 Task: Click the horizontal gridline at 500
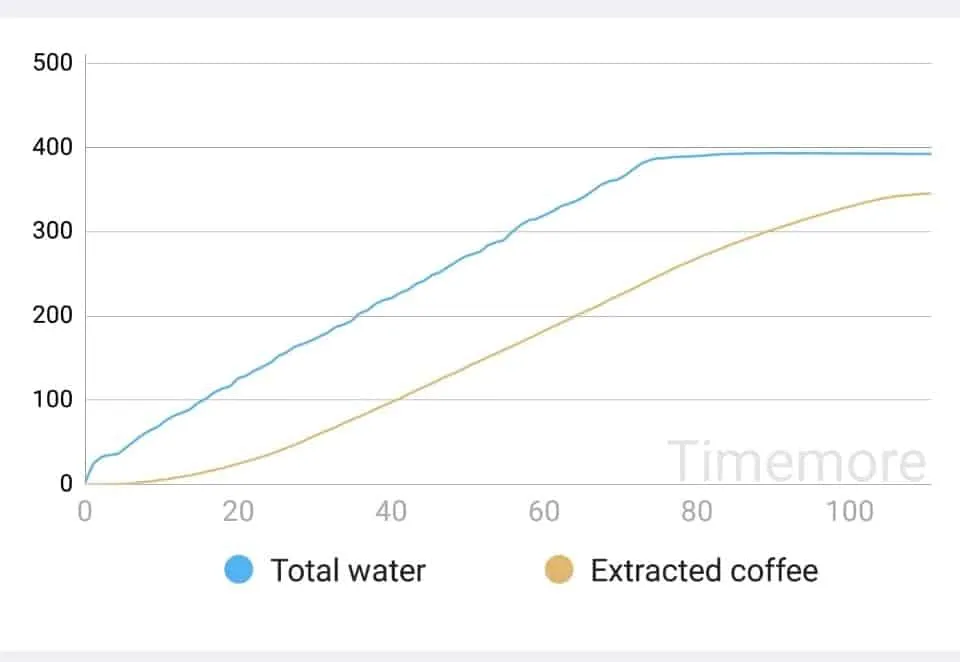tap(500, 63)
